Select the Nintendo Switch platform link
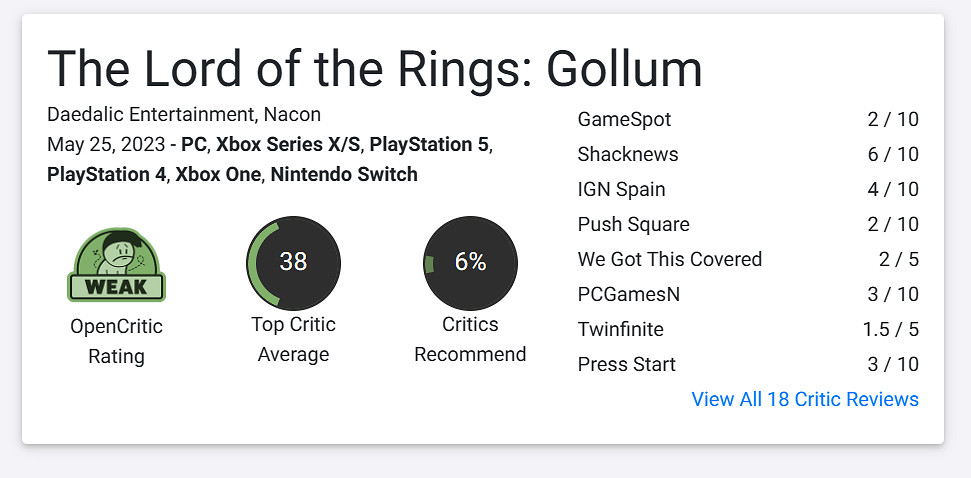Screen dimensions: 971x478 click(344, 175)
